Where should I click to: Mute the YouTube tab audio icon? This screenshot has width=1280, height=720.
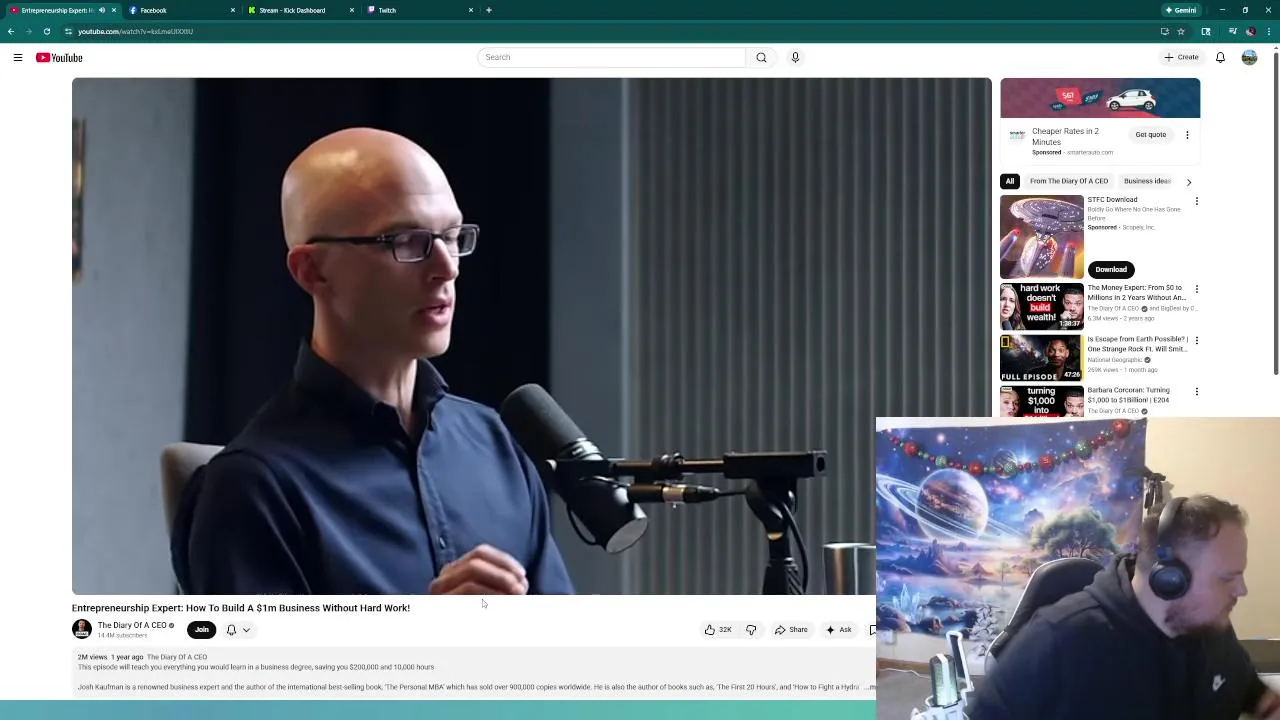coord(101,10)
